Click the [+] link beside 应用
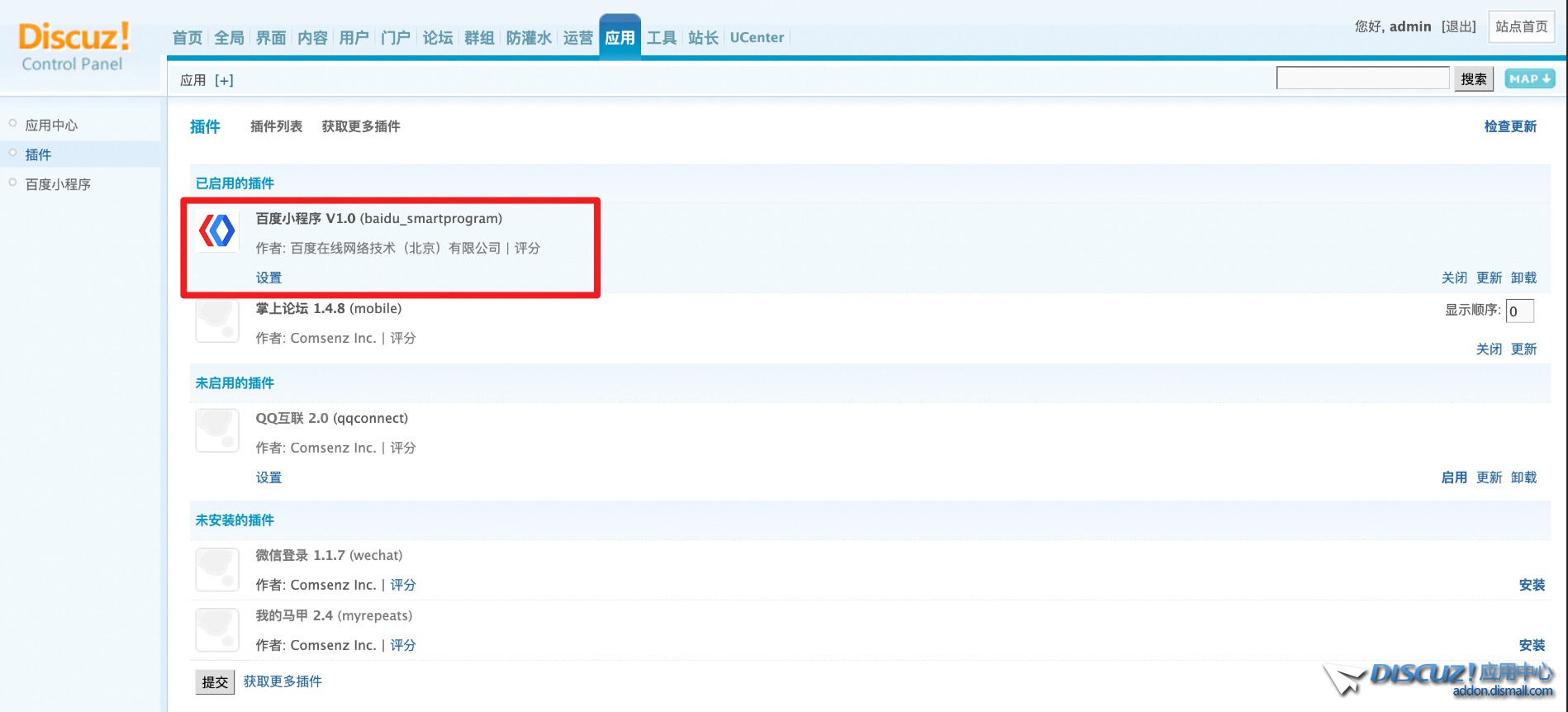 pyautogui.click(x=224, y=80)
